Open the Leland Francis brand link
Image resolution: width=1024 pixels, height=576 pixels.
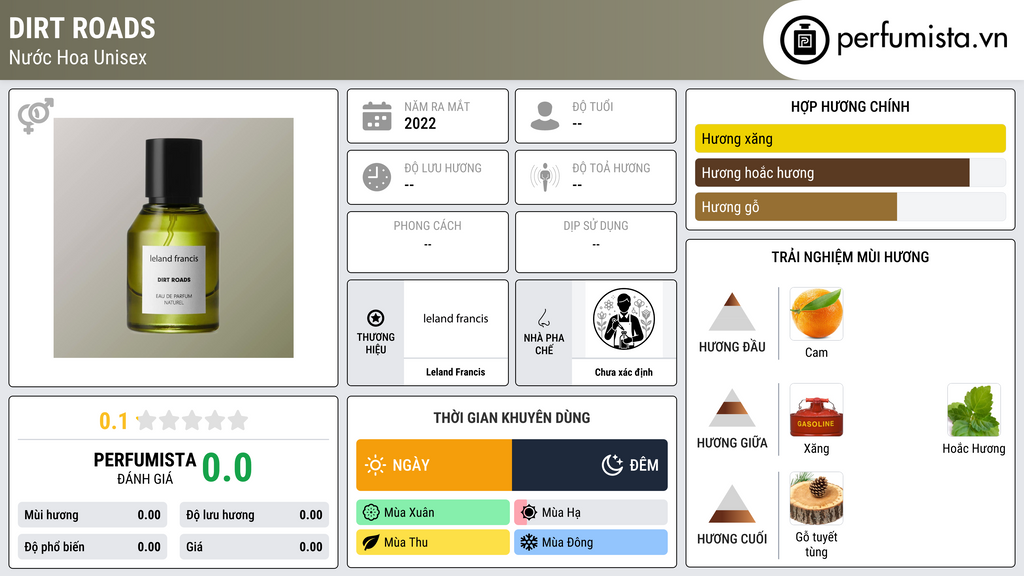[x=455, y=372]
